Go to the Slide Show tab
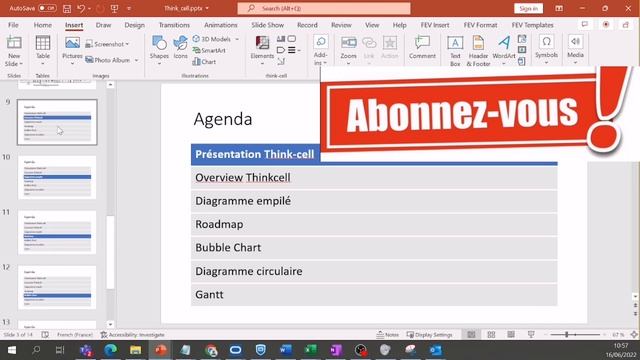The image size is (640, 360). [267, 25]
